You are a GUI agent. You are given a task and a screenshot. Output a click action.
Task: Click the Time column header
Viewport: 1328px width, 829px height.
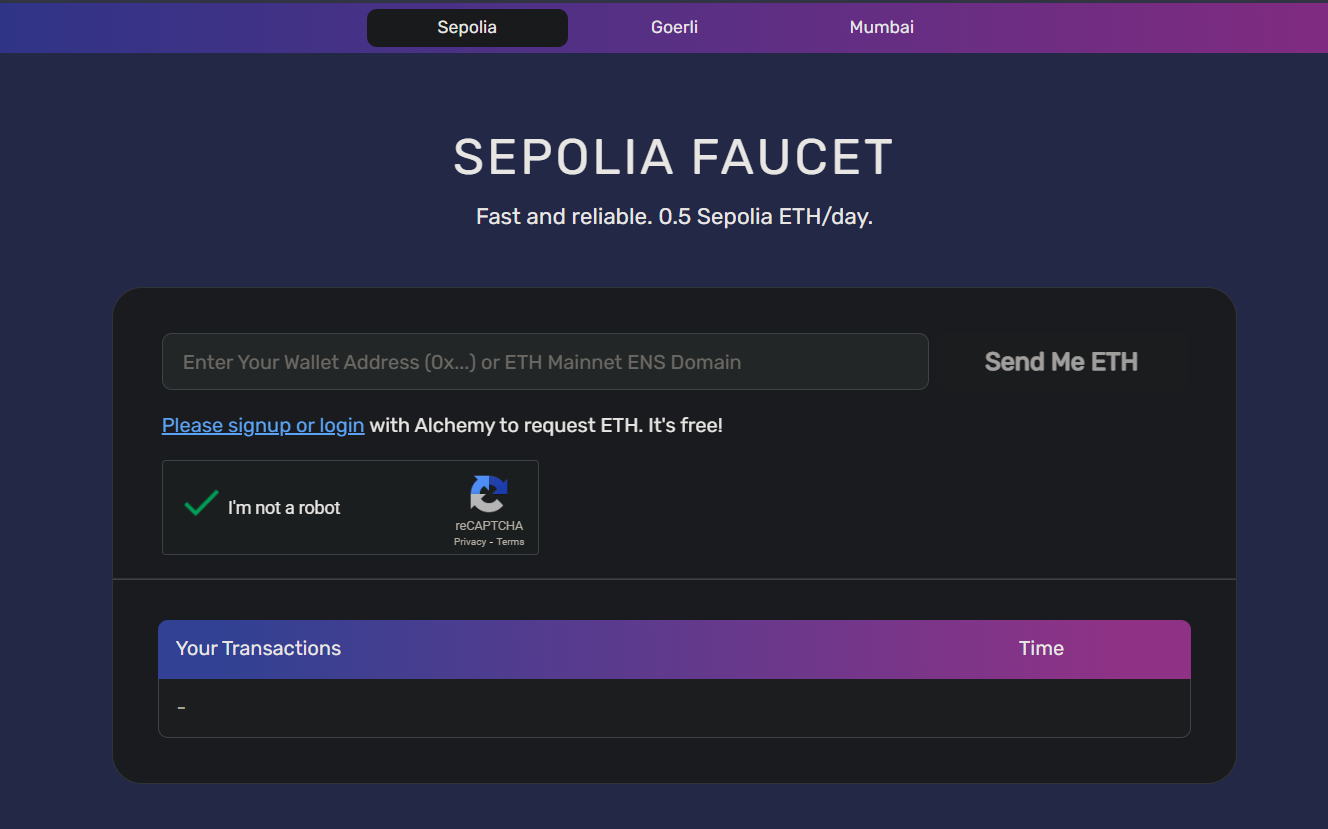pyautogui.click(x=1041, y=649)
